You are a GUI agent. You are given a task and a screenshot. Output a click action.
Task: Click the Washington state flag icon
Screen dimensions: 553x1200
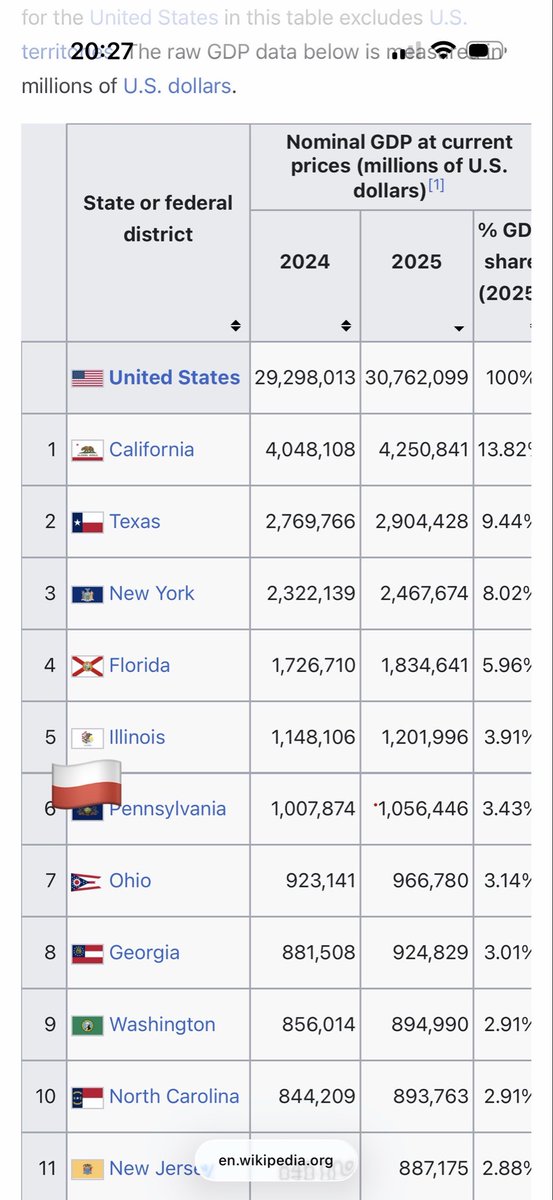click(x=87, y=1025)
